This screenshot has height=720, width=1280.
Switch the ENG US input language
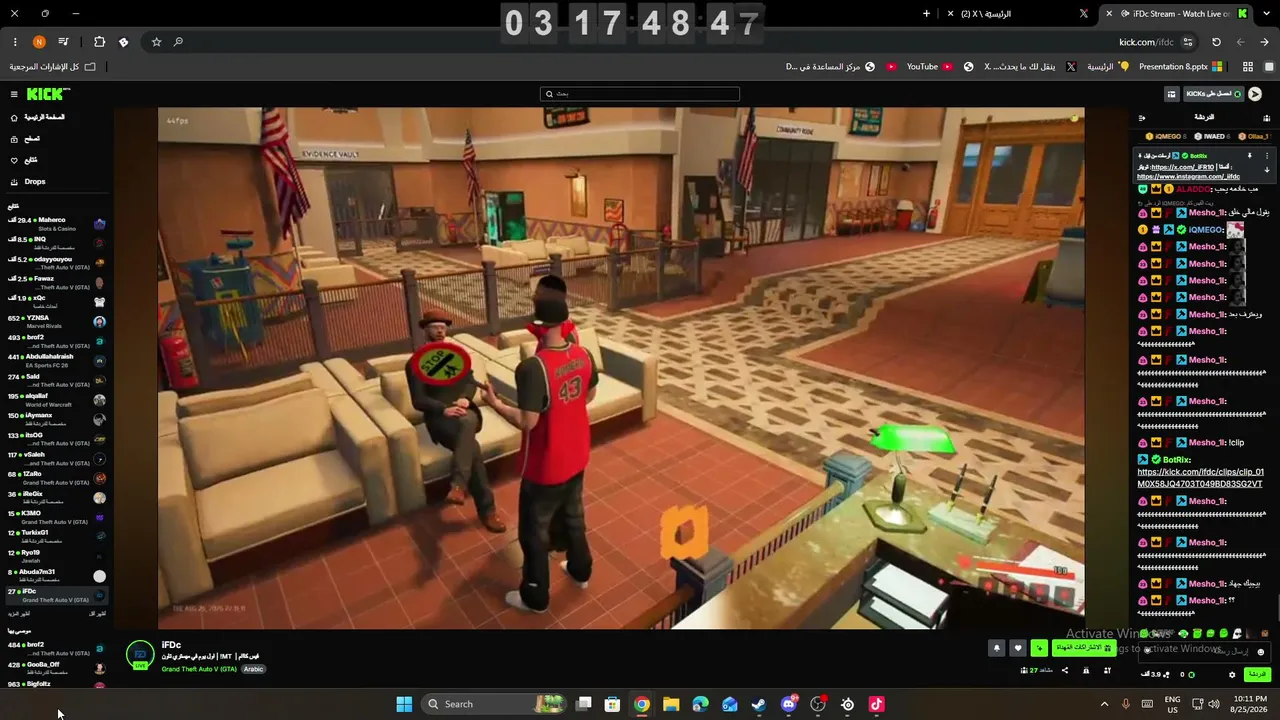[x=1173, y=704]
